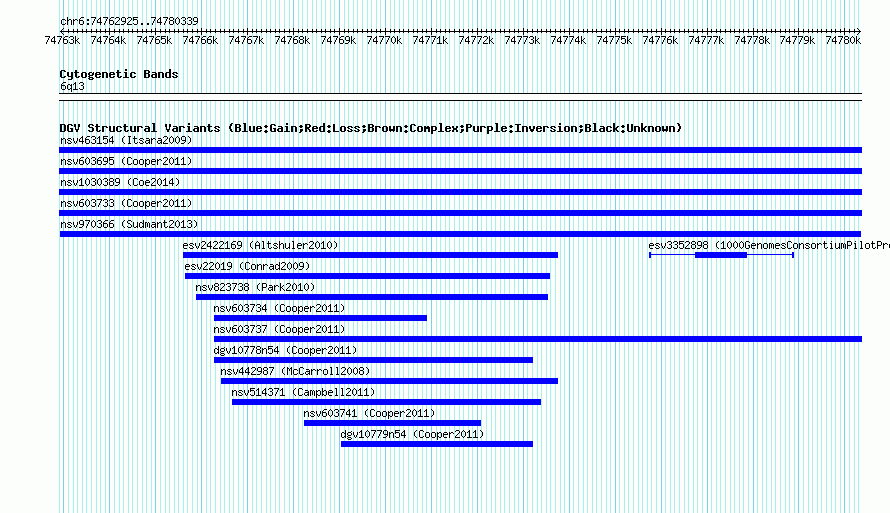Select the blue bar under esv22019
Viewport: 890px width, 513px height.
(x=367, y=276)
